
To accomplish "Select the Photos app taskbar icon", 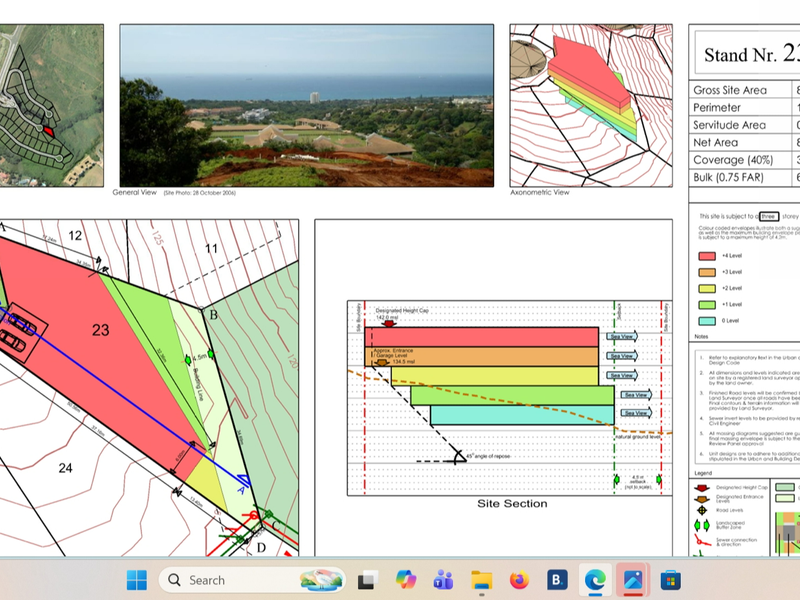I will [x=633, y=580].
